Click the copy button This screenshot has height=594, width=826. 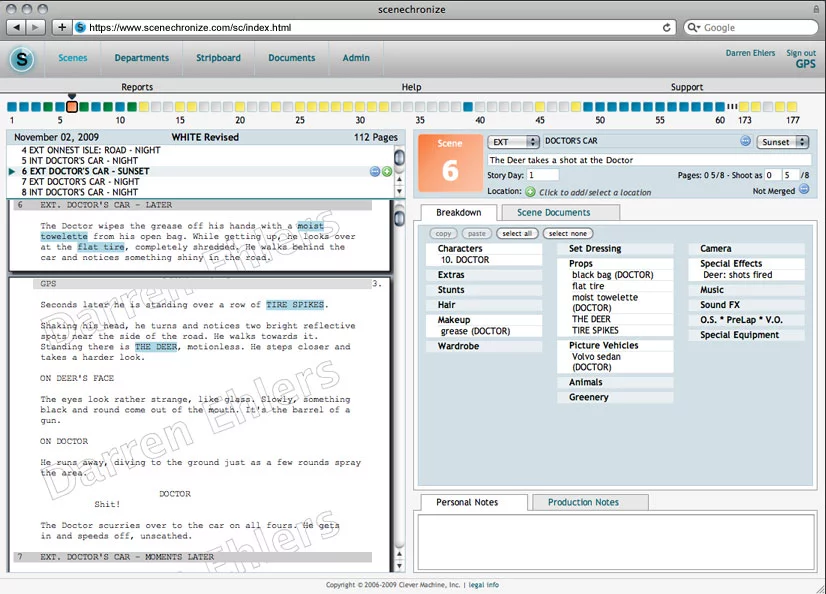pos(444,233)
